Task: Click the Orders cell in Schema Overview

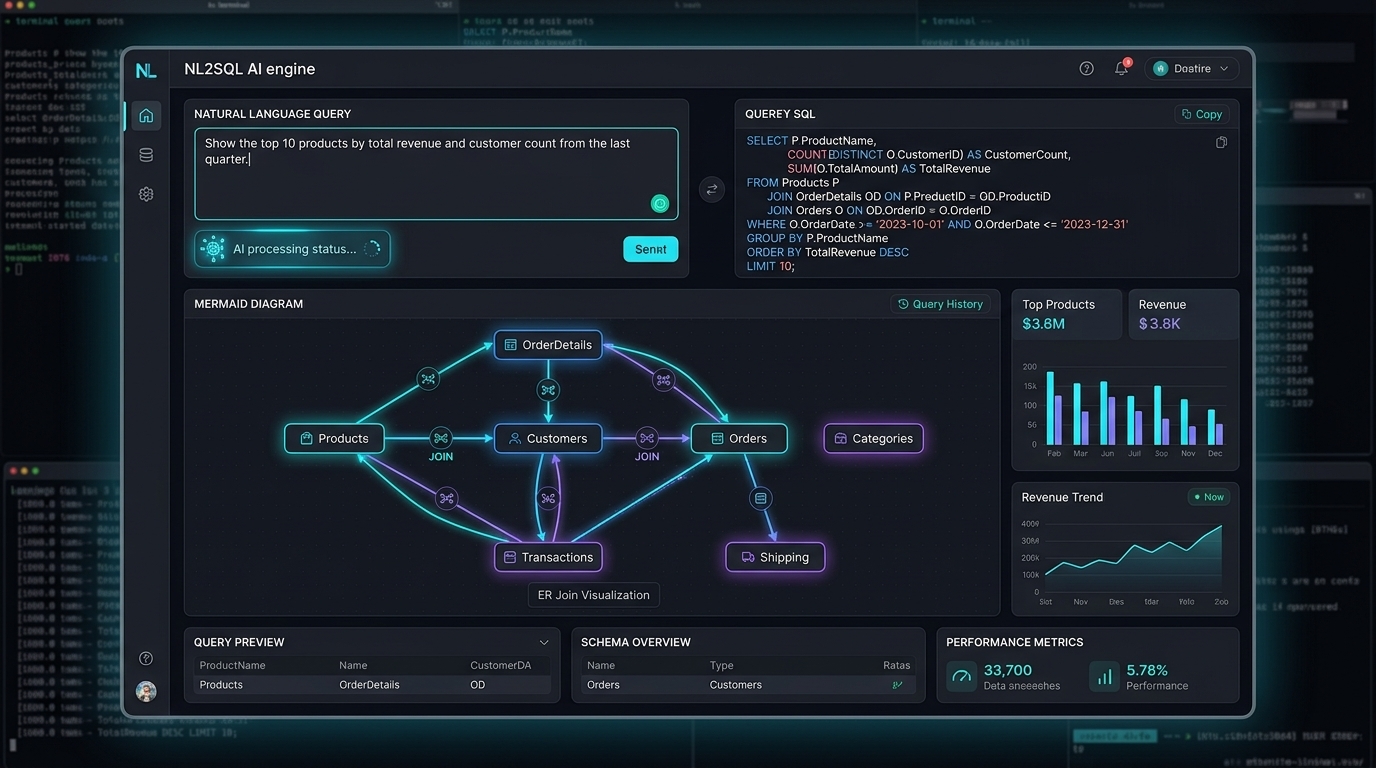Action: 603,685
